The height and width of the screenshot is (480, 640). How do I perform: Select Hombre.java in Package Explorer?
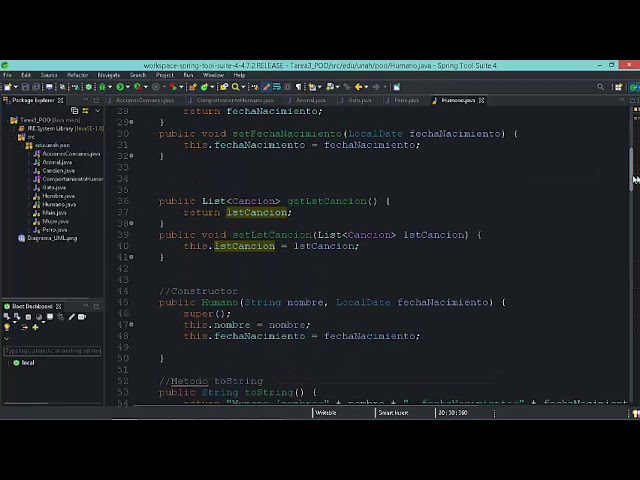tap(54, 196)
